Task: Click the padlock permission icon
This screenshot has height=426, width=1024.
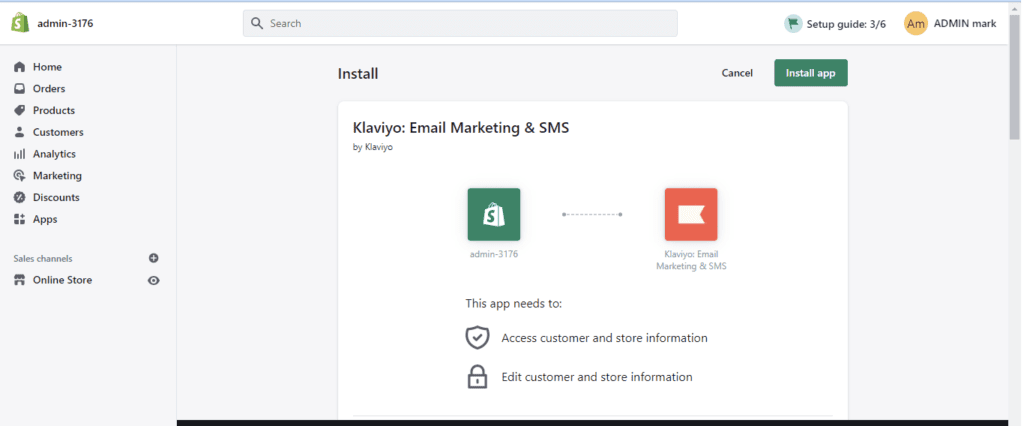Action: tap(477, 377)
